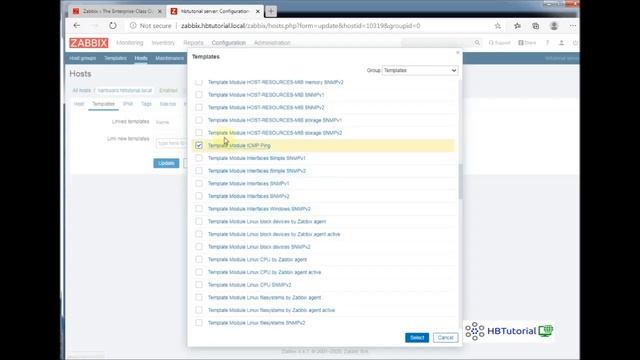Screen dimensions: 640x360
Task: Click the Zabbix global search field
Action: [438, 43]
